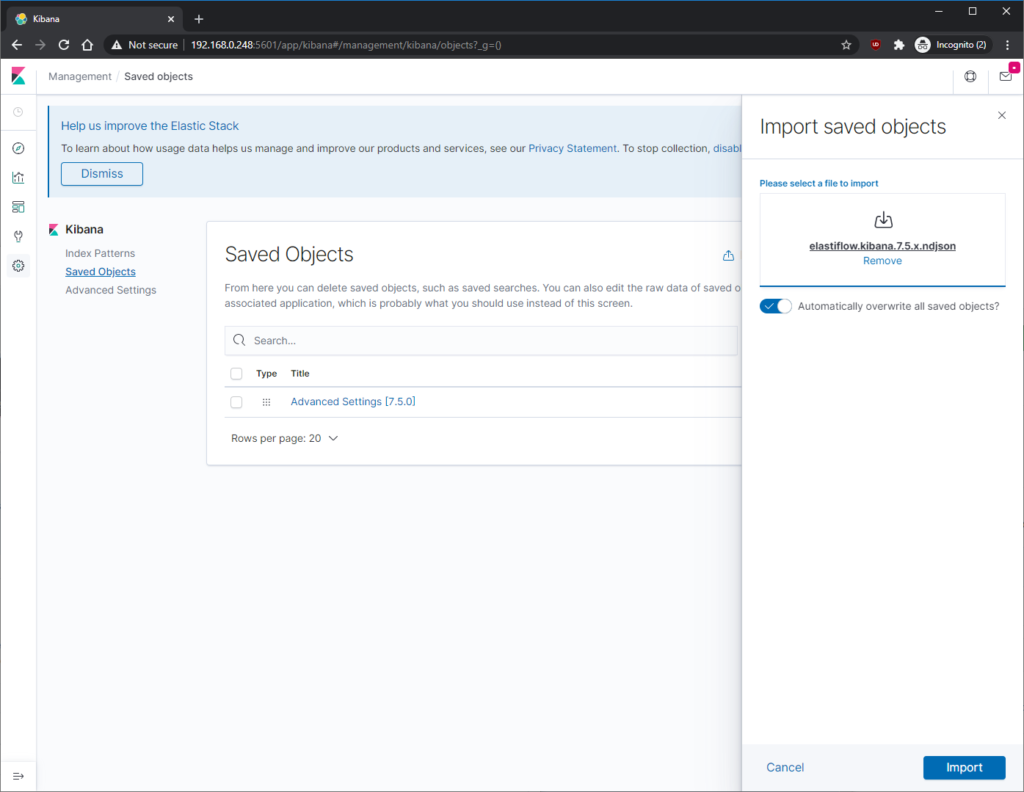
Task: Click the elastiflow.kibana.7.5.x.ndjson file name
Action: point(882,246)
